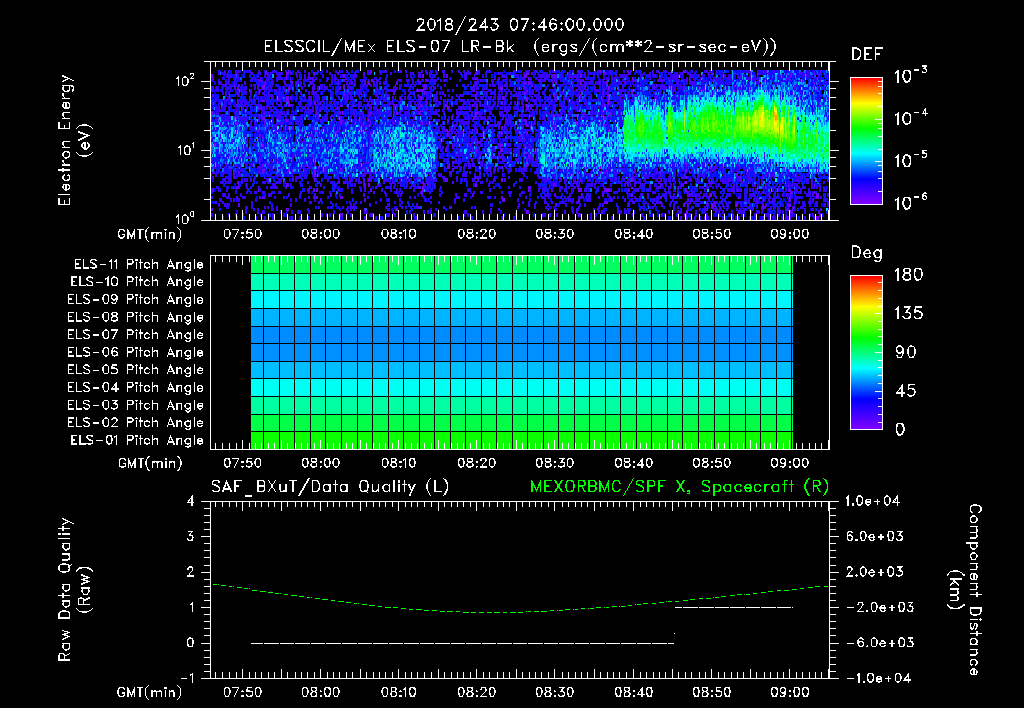Select the 'ELS-06 Pitch Angle' row label
The height and width of the screenshot is (708, 1024).
(x=136, y=352)
